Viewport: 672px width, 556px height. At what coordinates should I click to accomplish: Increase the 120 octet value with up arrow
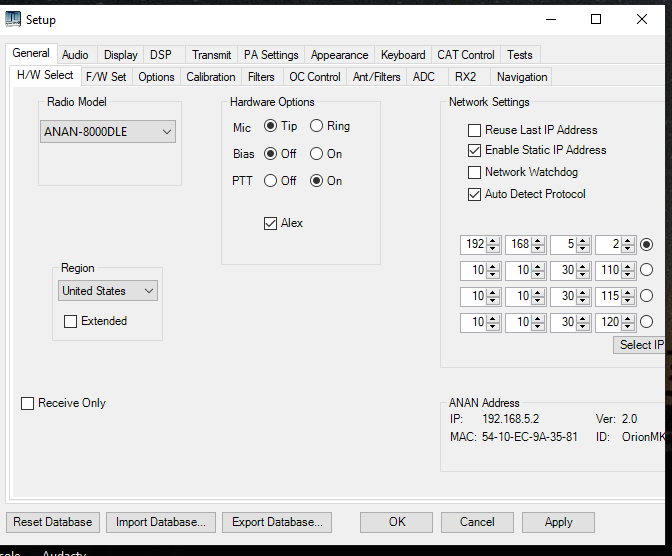[x=628, y=318]
